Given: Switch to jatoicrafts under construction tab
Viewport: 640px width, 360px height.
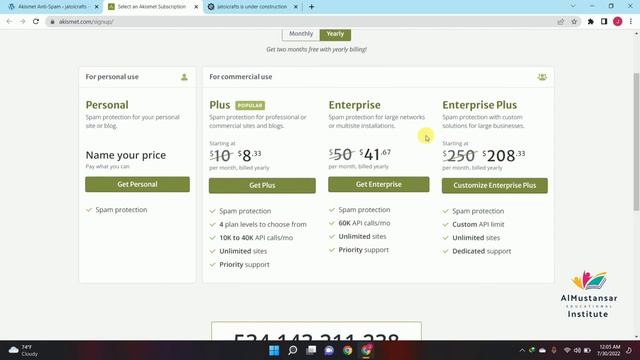Looking at the screenshot, I should coord(251,7).
